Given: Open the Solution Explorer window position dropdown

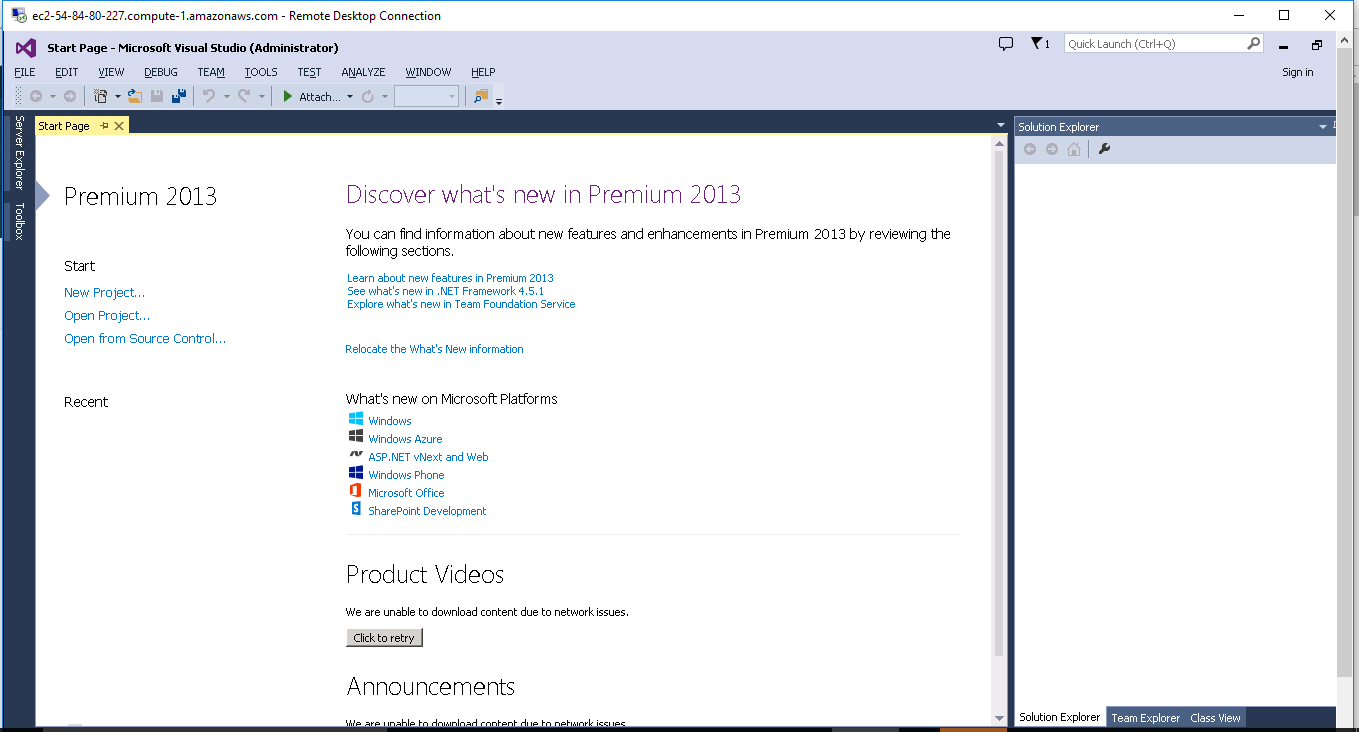Looking at the screenshot, I should pos(1322,127).
